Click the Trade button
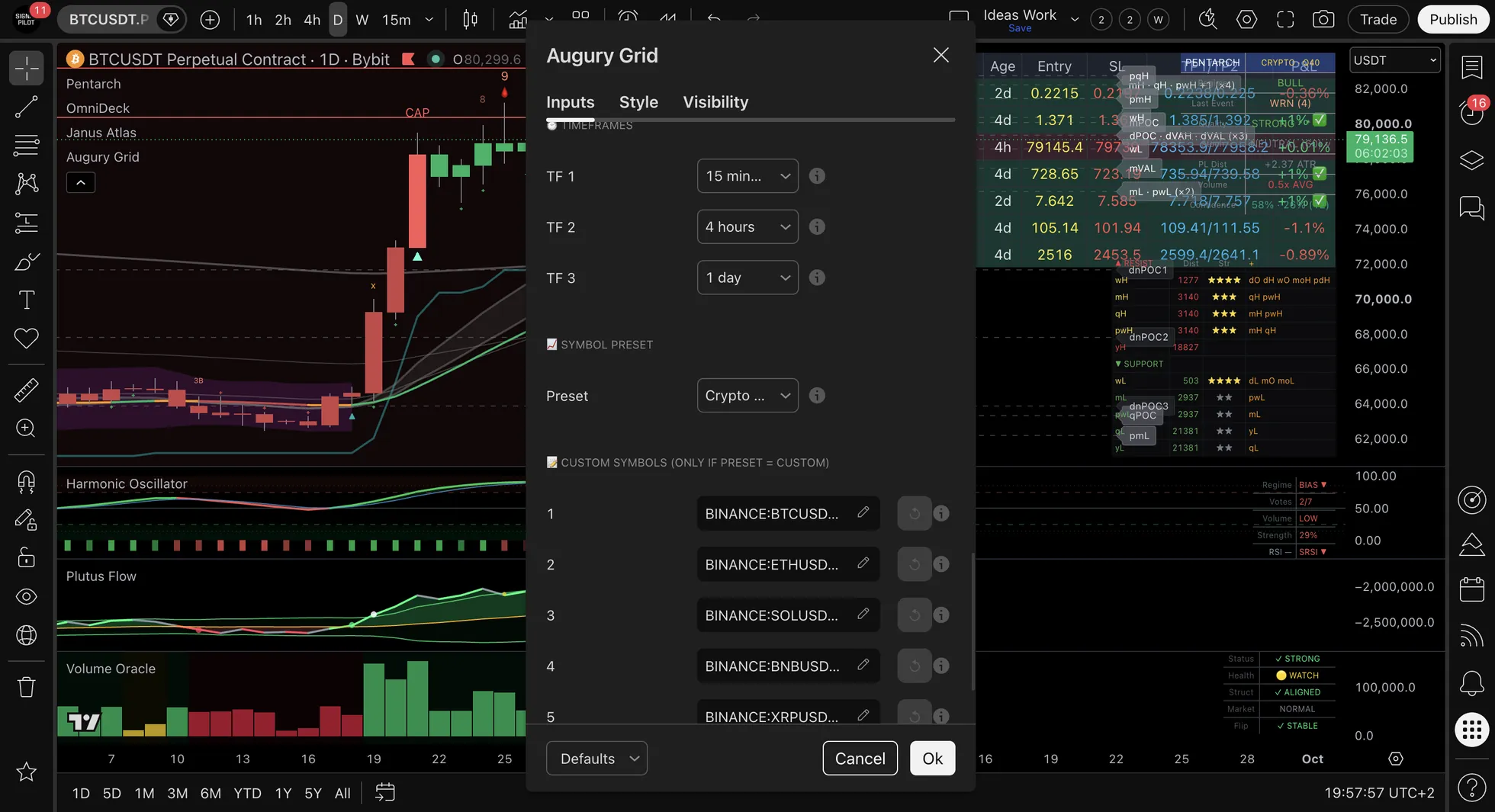The image size is (1495, 812). 1378,20
